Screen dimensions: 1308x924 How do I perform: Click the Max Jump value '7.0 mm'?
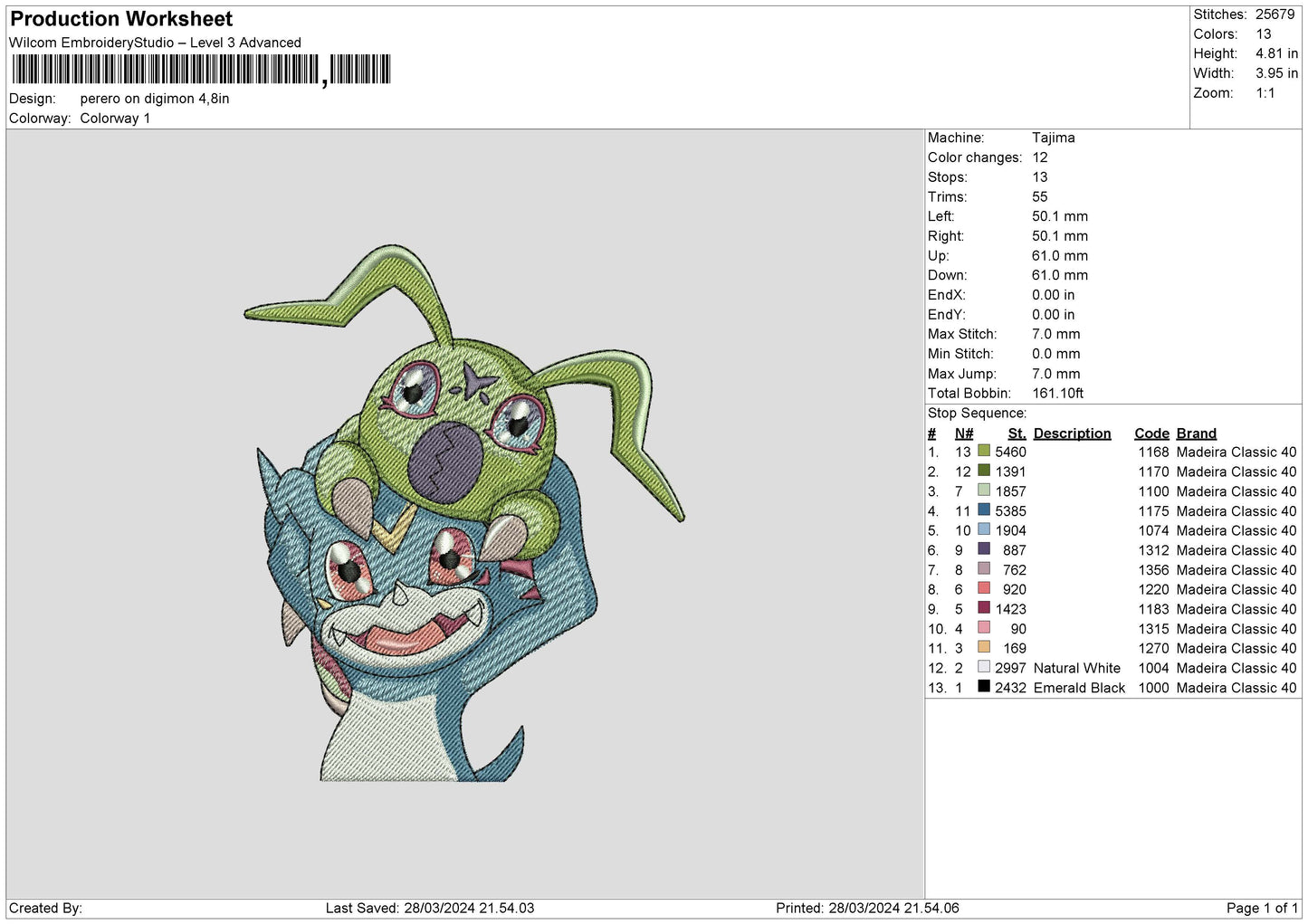(1056, 374)
